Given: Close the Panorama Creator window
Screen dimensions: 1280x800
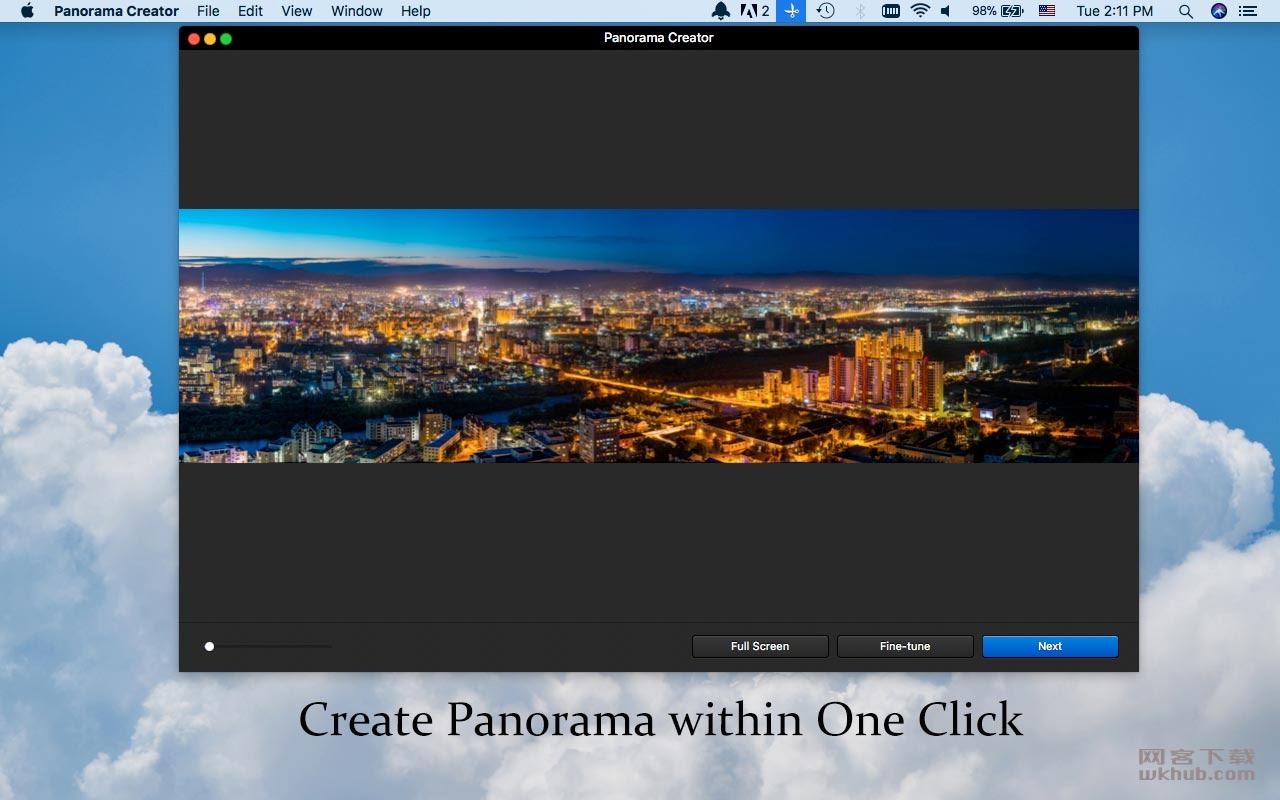Looking at the screenshot, I should click(194, 39).
